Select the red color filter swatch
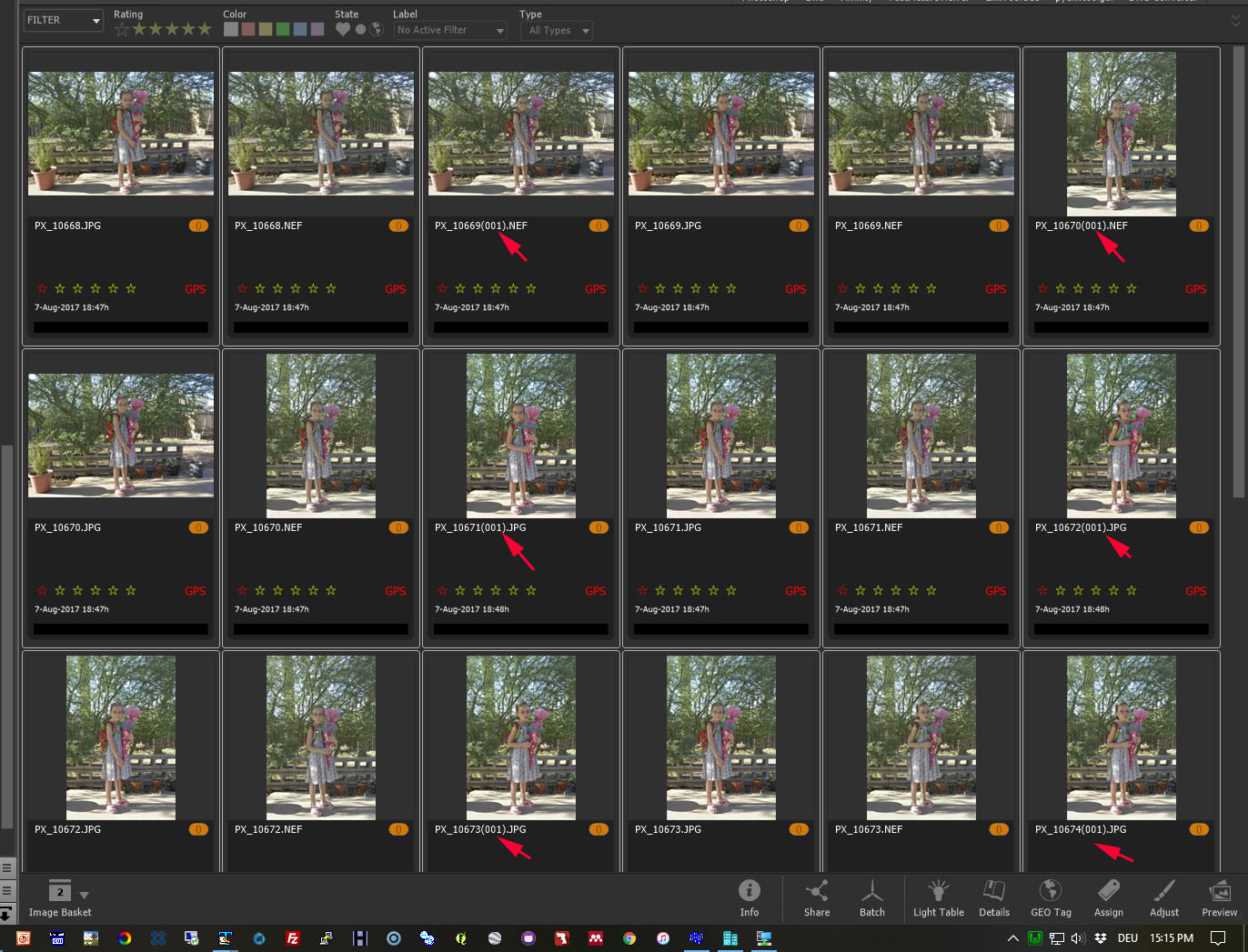1248x952 pixels. 248,29
